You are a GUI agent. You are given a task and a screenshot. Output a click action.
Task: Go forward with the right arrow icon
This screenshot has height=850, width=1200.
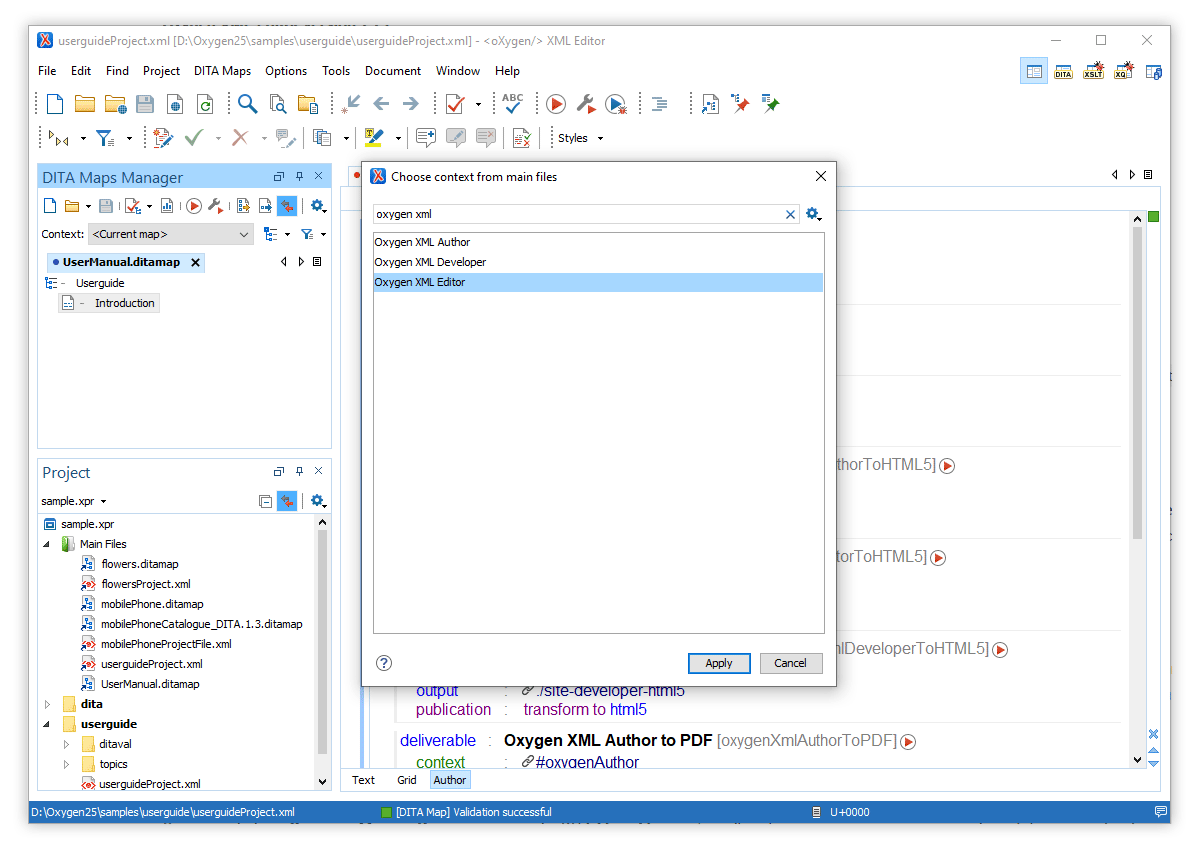tap(410, 104)
